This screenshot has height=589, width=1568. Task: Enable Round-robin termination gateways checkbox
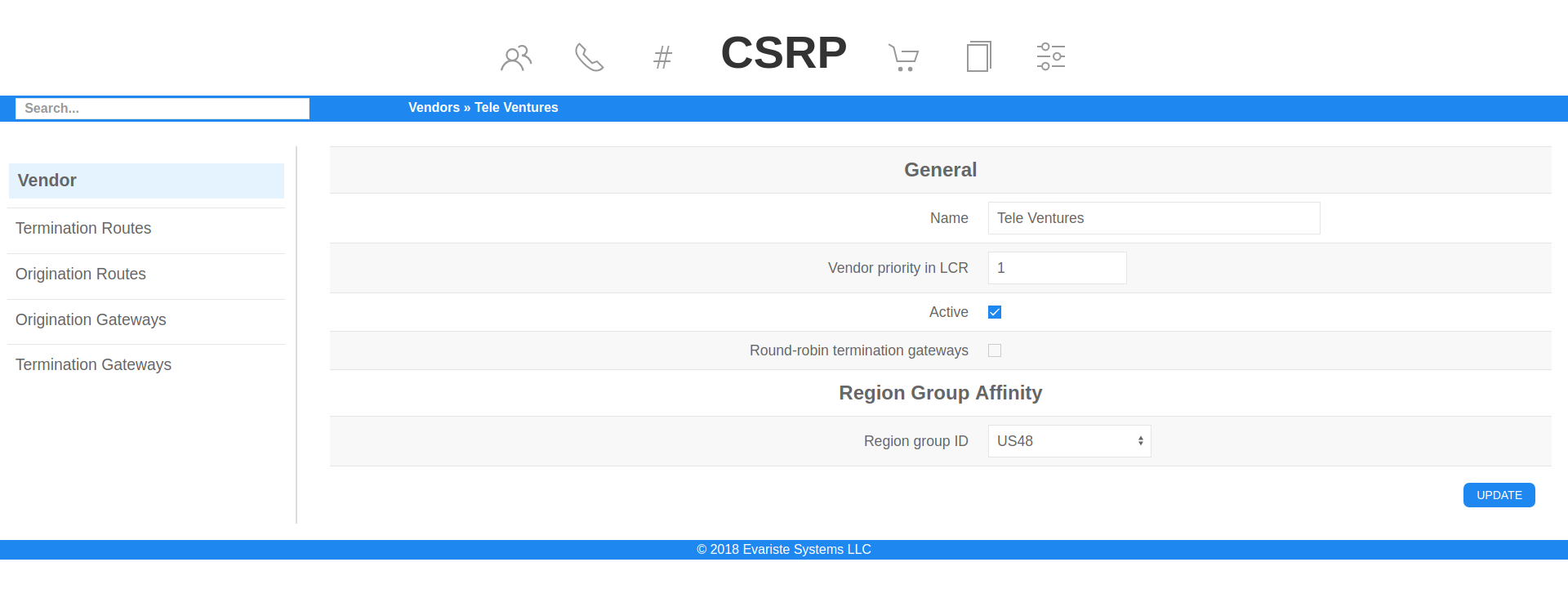tap(995, 350)
